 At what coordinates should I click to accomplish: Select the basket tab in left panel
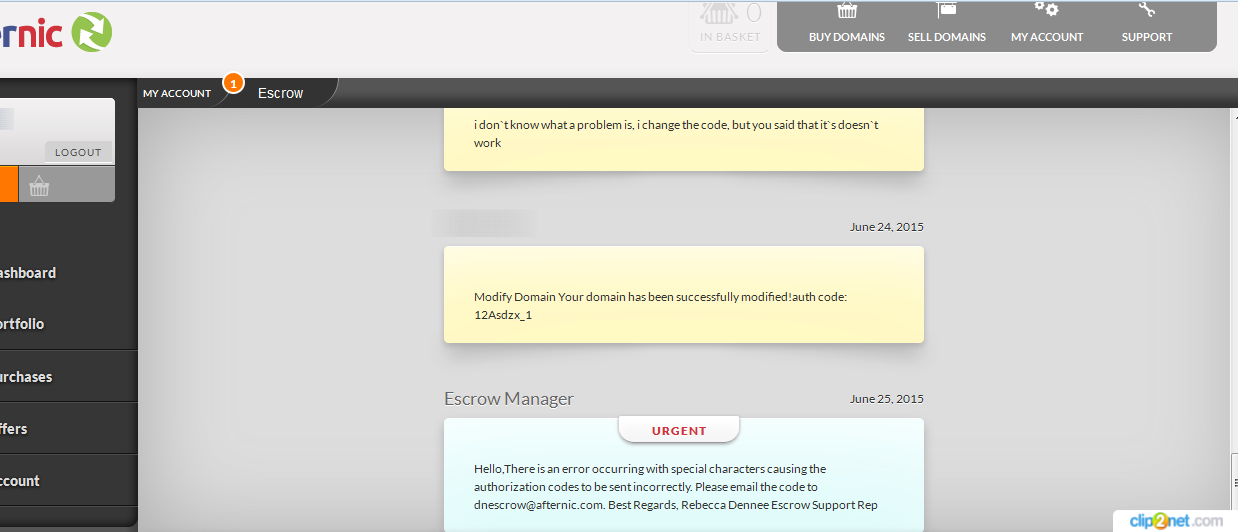[39, 186]
